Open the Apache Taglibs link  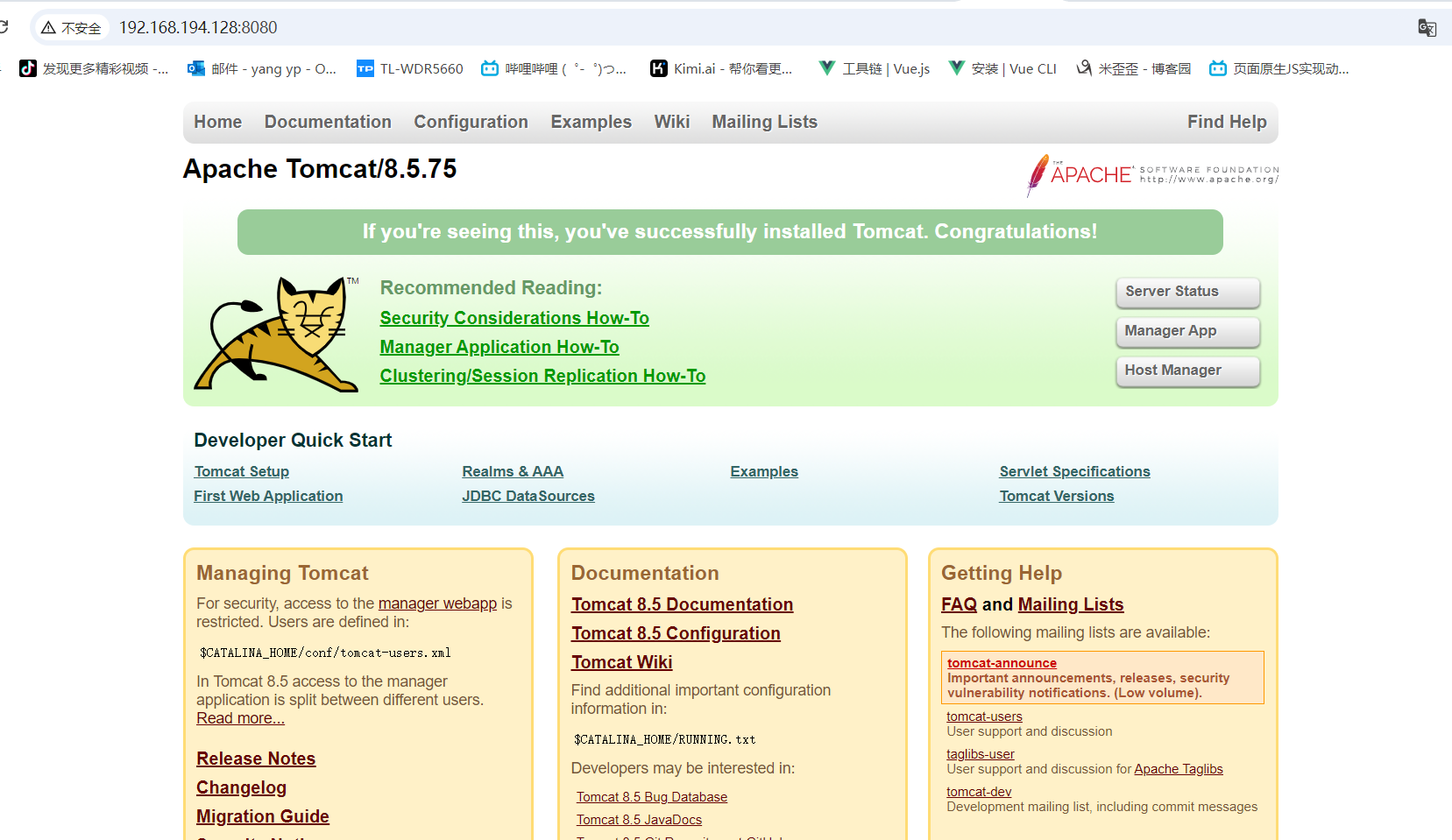pyautogui.click(x=1179, y=769)
